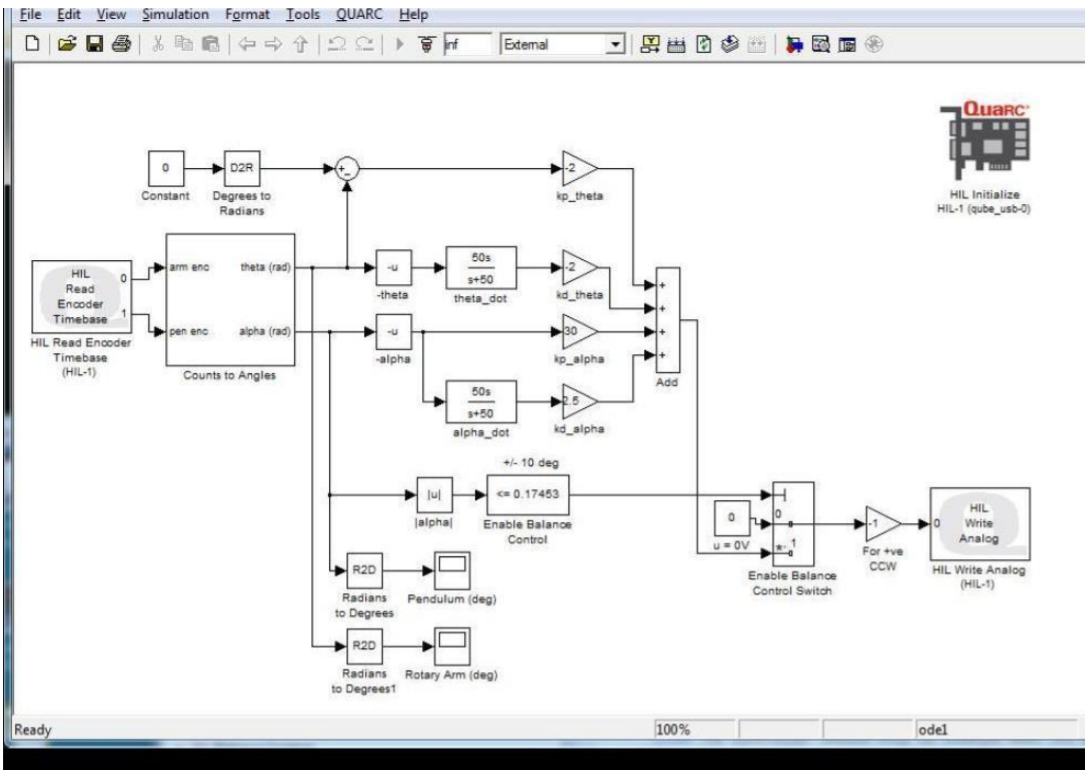The width and height of the screenshot is (1085, 770).
Task: Select the alpha_dot transfer function block
Action: [x=481, y=402]
